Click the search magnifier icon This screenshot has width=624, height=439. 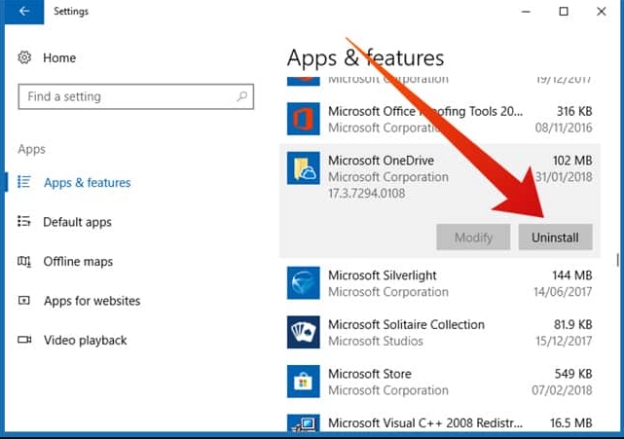click(242, 96)
